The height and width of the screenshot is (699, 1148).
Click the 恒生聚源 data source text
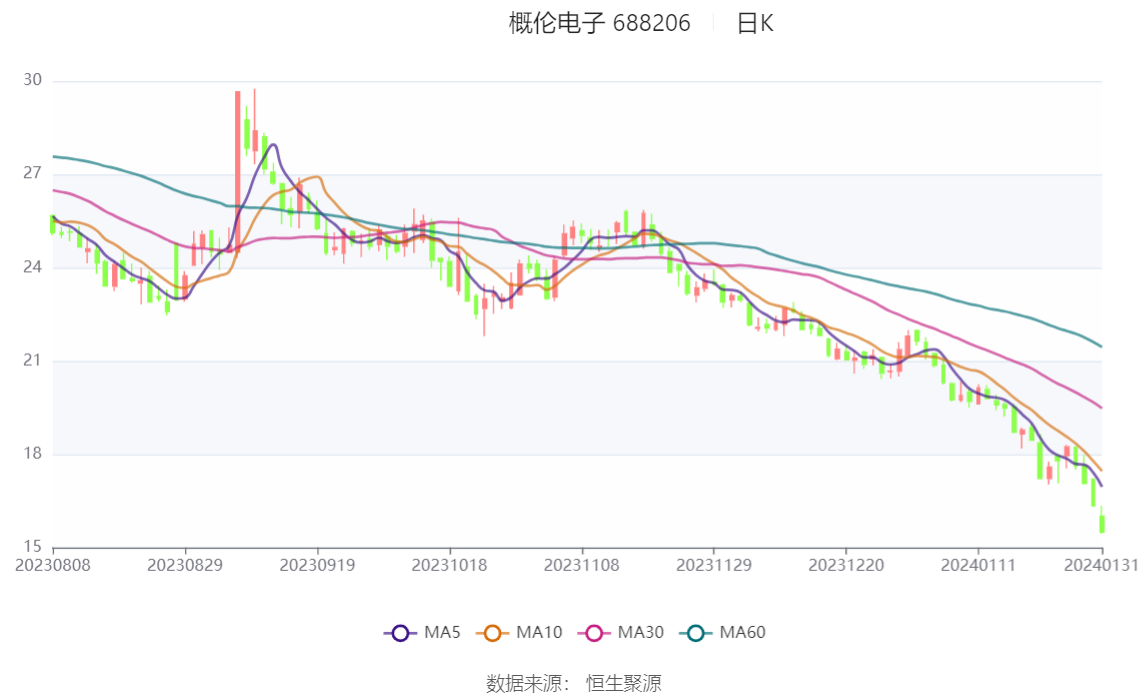[x=623, y=684]
